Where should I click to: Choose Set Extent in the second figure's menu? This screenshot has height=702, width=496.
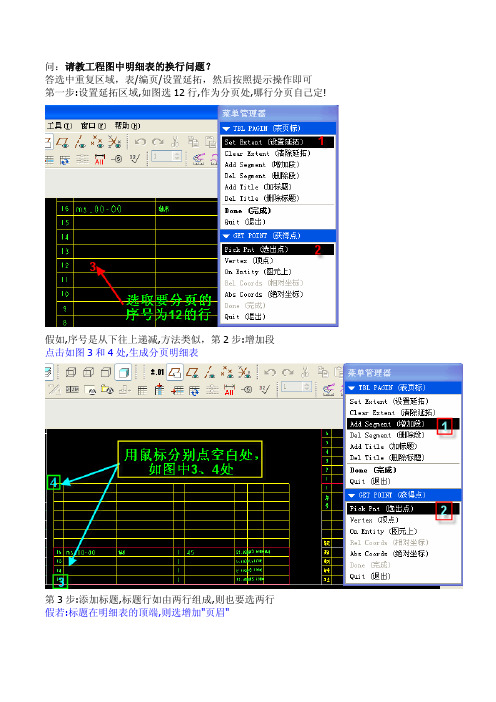(x=389, y=401)
